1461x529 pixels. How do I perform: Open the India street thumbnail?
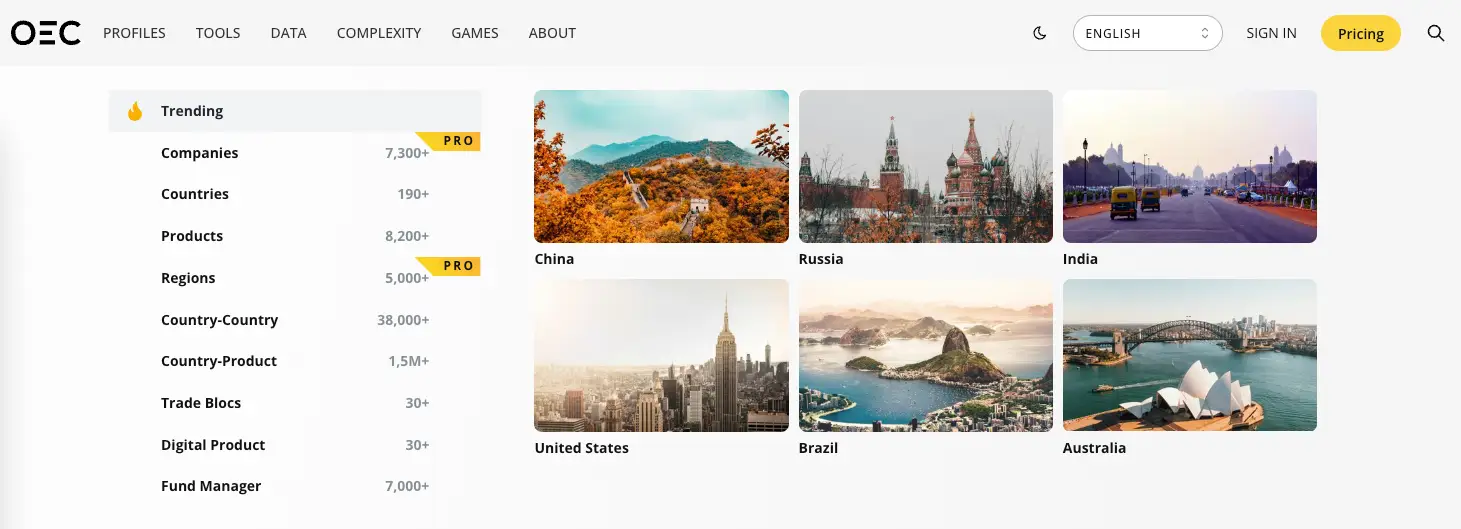pyautogui.click(x=1190, y=166)
